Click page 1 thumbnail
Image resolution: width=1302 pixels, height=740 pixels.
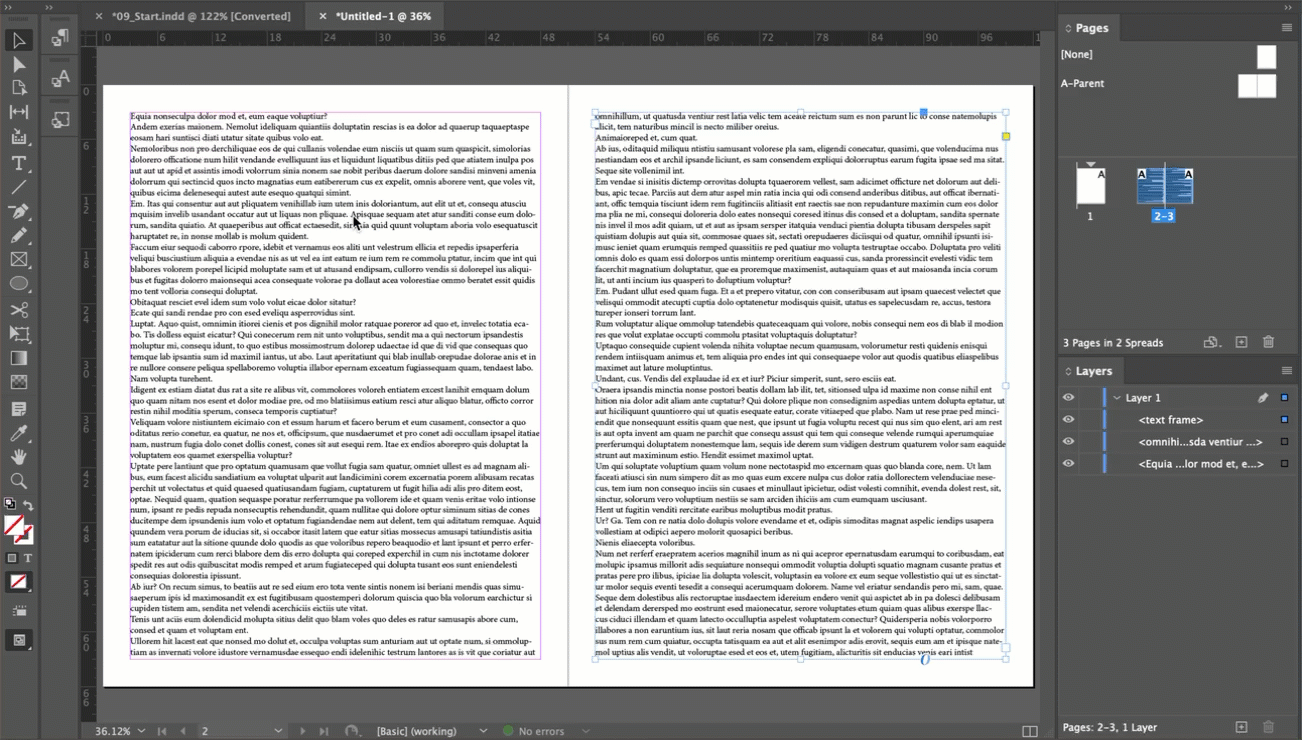pyautogui.click(x=1090, y=187)
